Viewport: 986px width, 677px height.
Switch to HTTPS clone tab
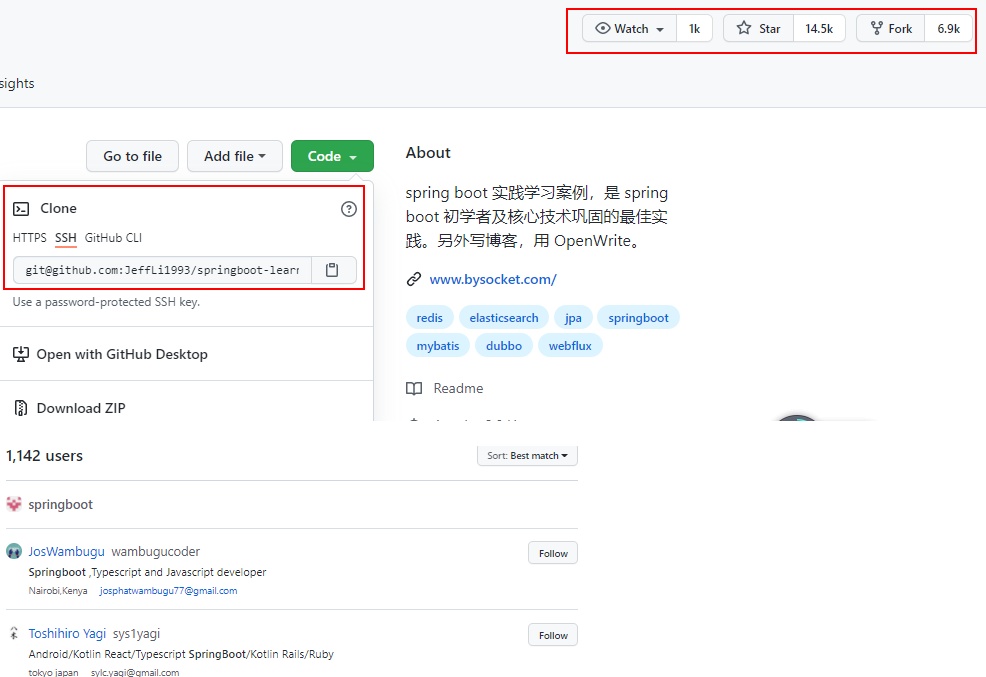point(30,238)
